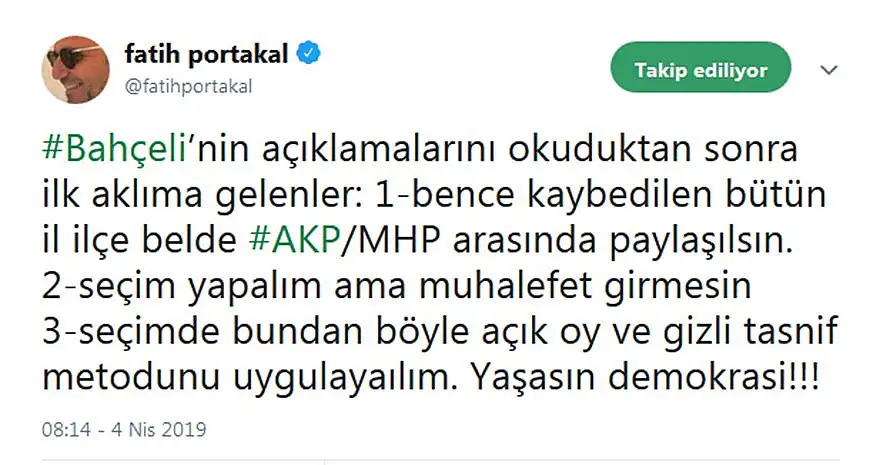Click the Yaşasın demokrasi!!! closing text
Viewport: 880px width, 465px height.
(x=645, y=378)
